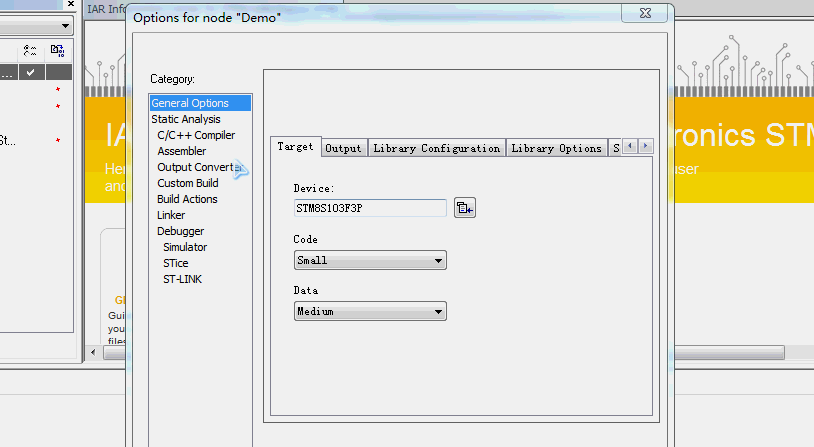Close the workspace panel with the X
Viewport: 814px width, 447px height.
(71, 4)
